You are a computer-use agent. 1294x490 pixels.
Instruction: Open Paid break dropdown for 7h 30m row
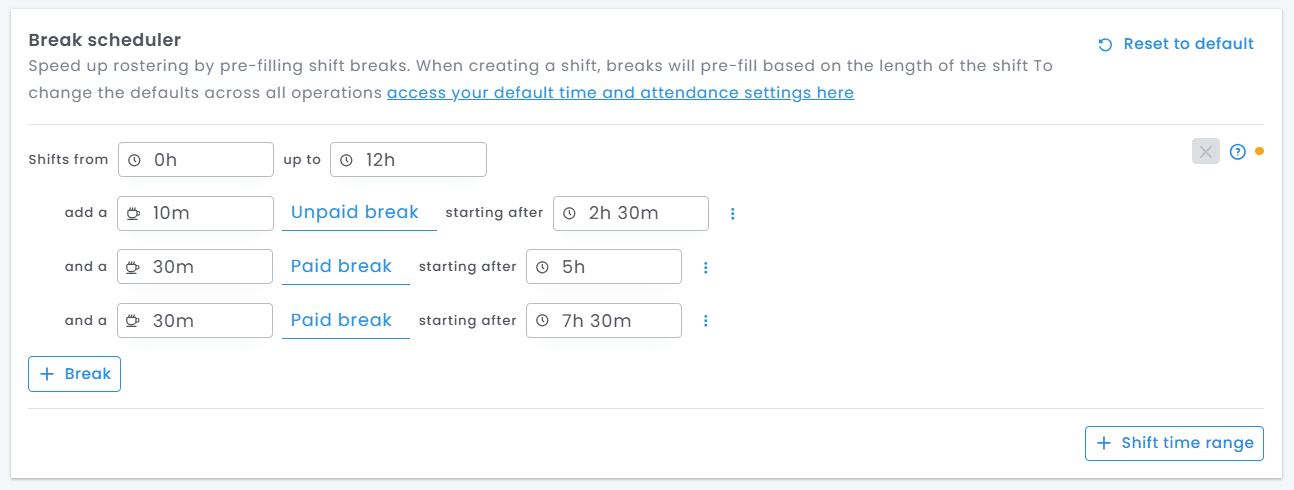(x=345, y=321)
